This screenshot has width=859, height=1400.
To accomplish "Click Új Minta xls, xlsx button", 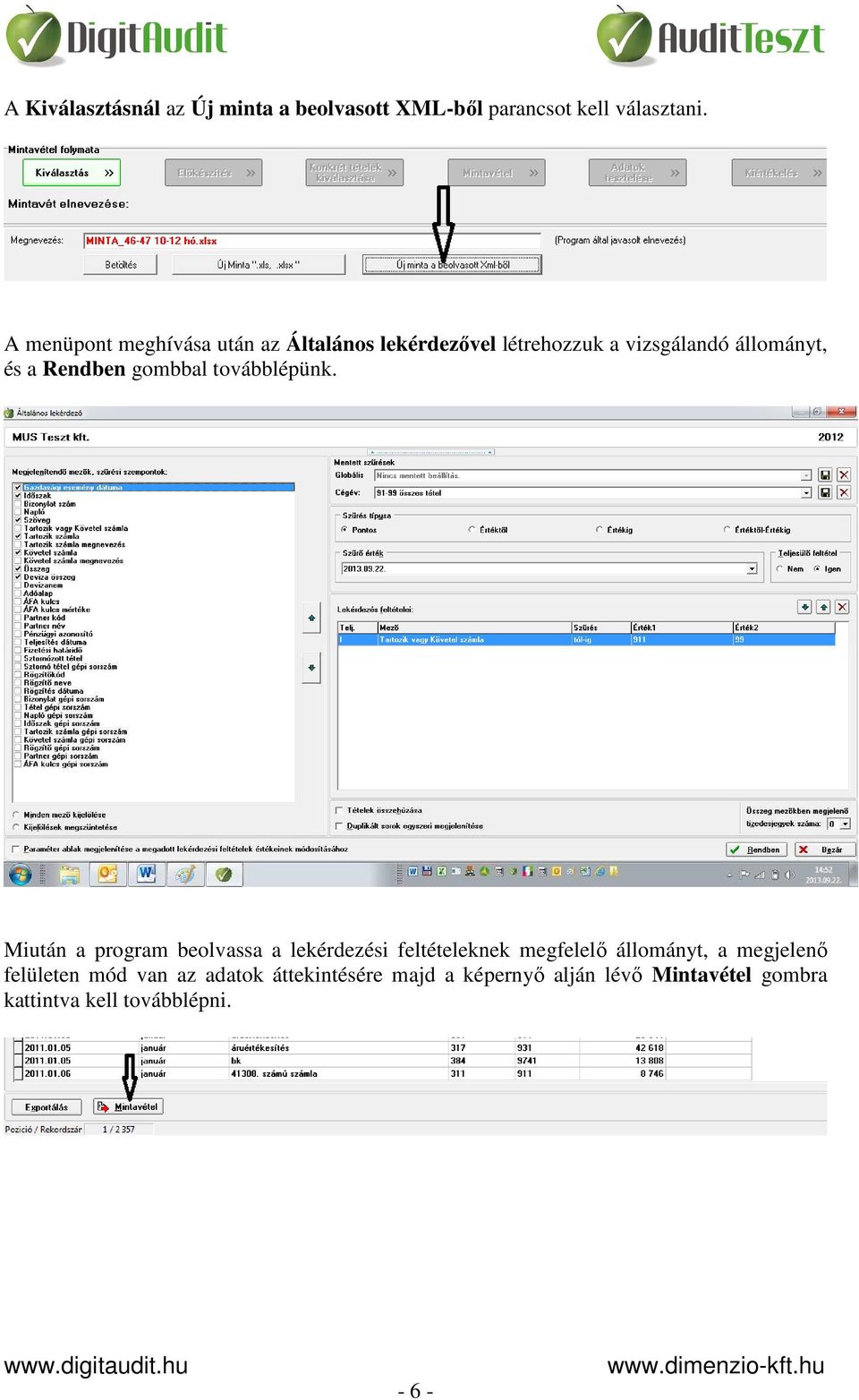I will (259, 265).
